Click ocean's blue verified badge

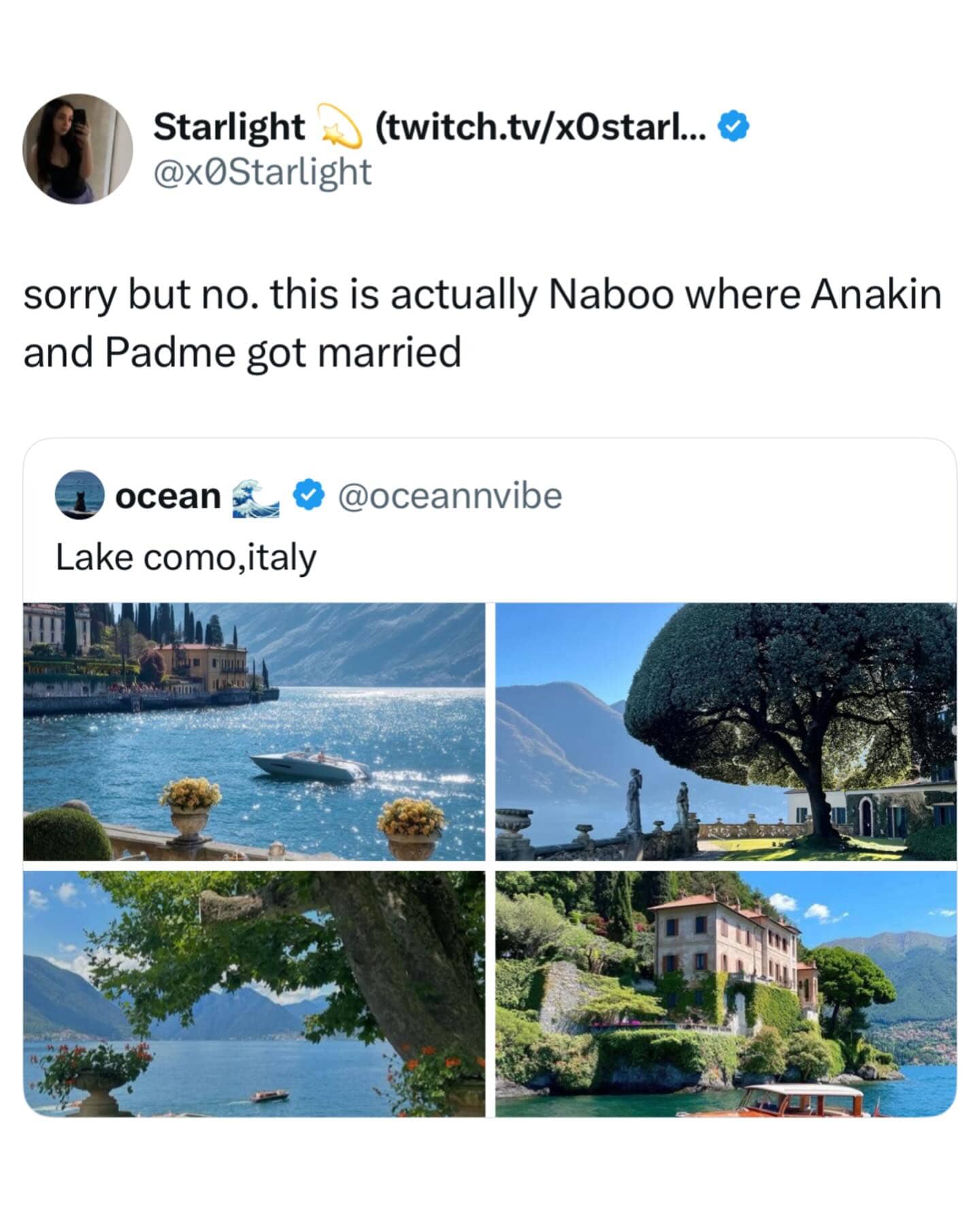[x=309, y=495]
